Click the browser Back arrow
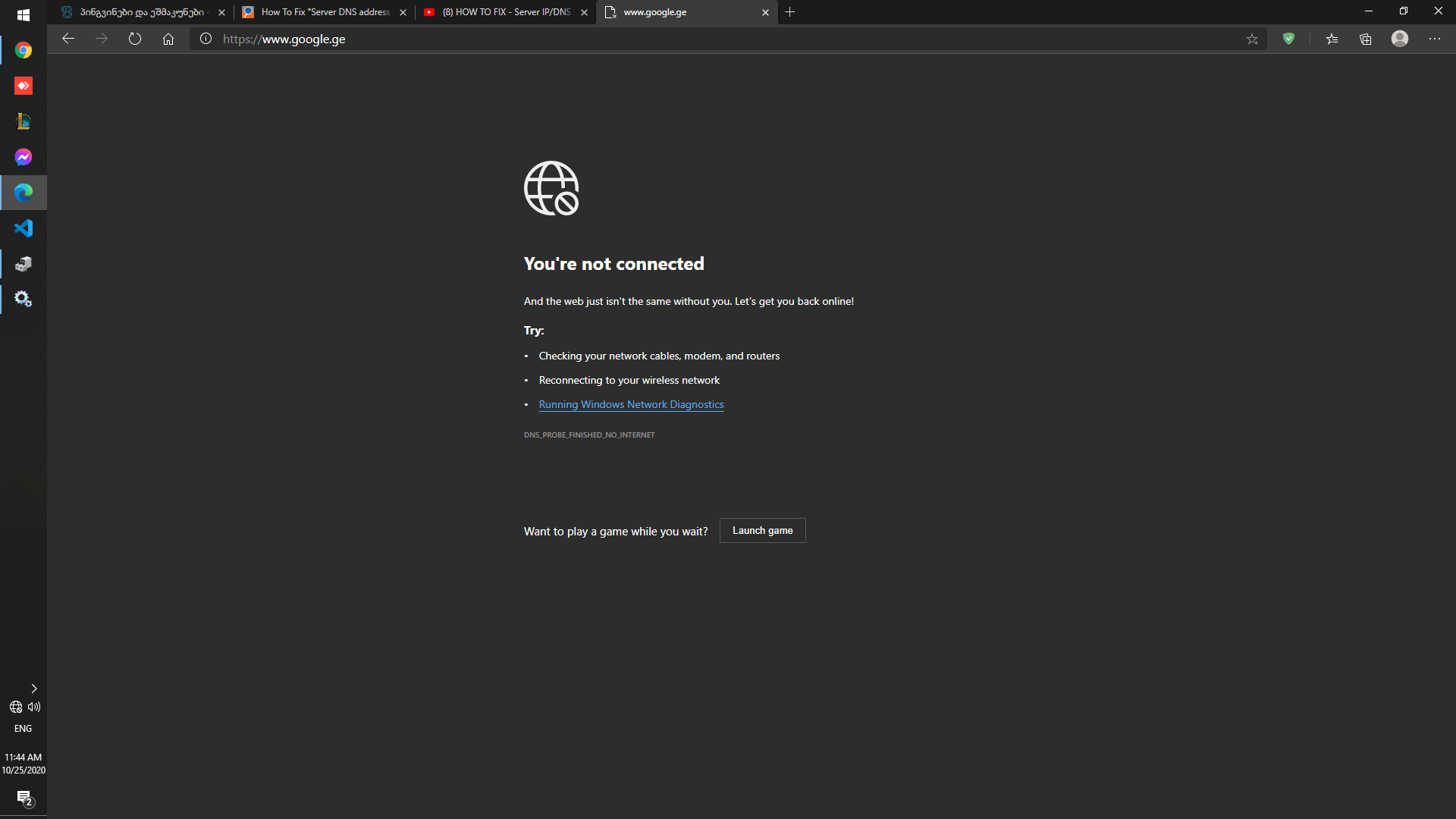The image size is (1456, 819). pos(68,39)
